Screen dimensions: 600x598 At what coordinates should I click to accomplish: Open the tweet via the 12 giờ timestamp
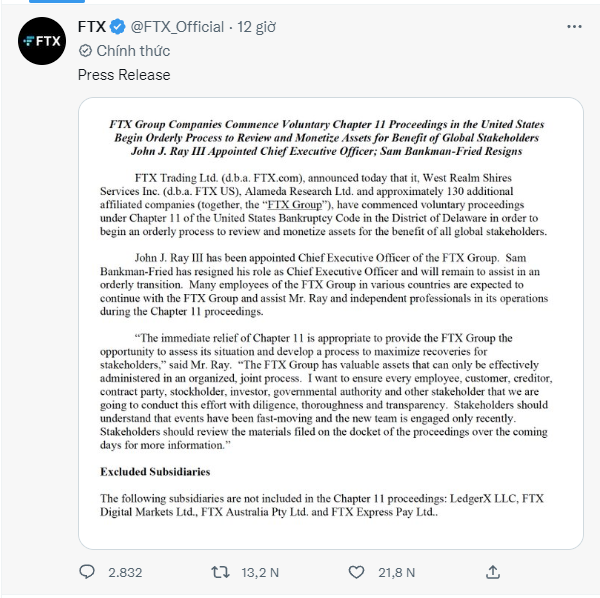tap(256, 27)
